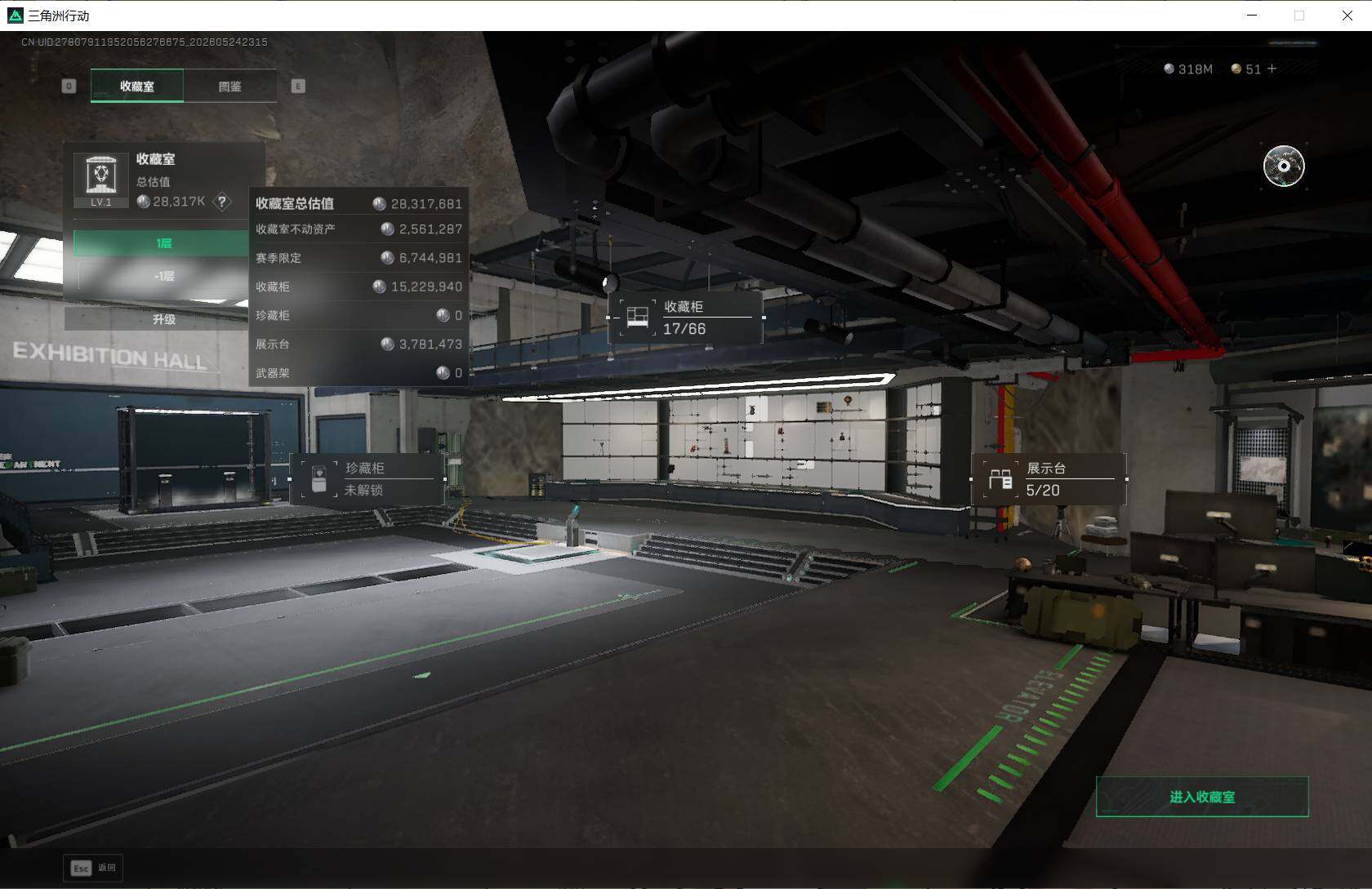Viewport: 1372px width, 889px height.
Task: Select floor 1层
Action: [x=163, y=243]
